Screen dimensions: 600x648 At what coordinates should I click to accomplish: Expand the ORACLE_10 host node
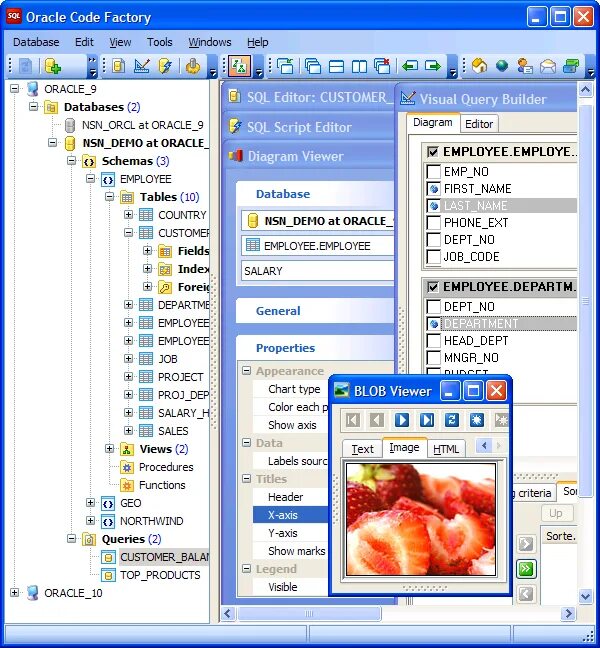(x=14, y=593)
